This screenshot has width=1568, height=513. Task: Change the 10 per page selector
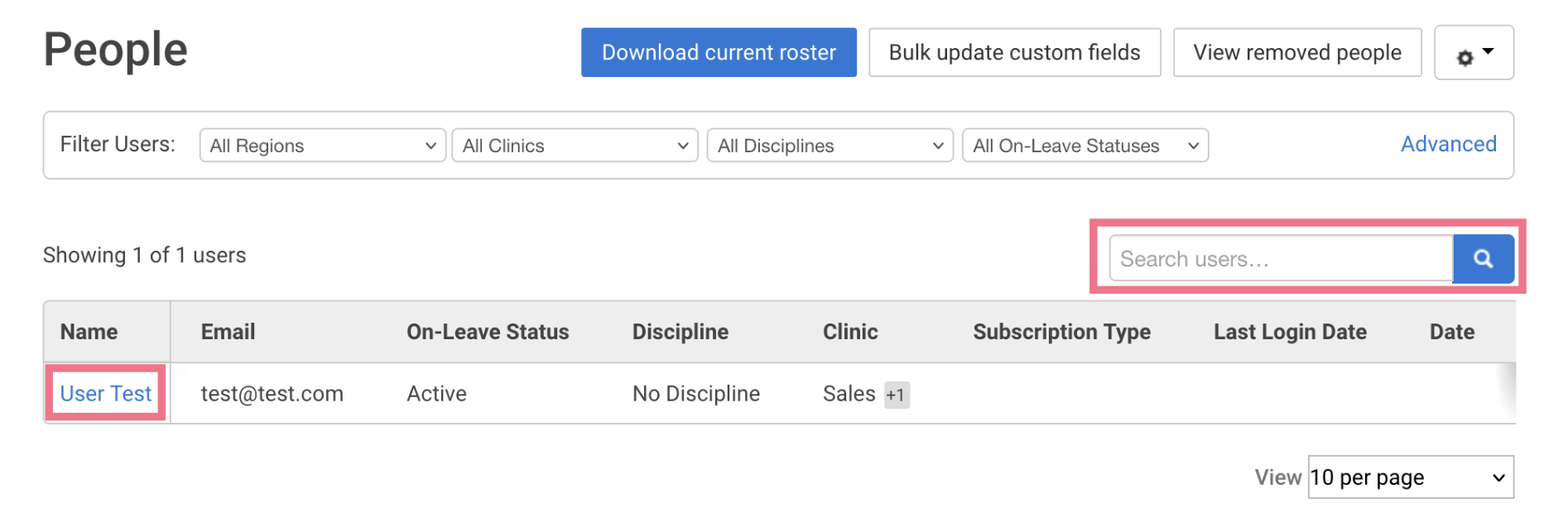(1411, 477)
